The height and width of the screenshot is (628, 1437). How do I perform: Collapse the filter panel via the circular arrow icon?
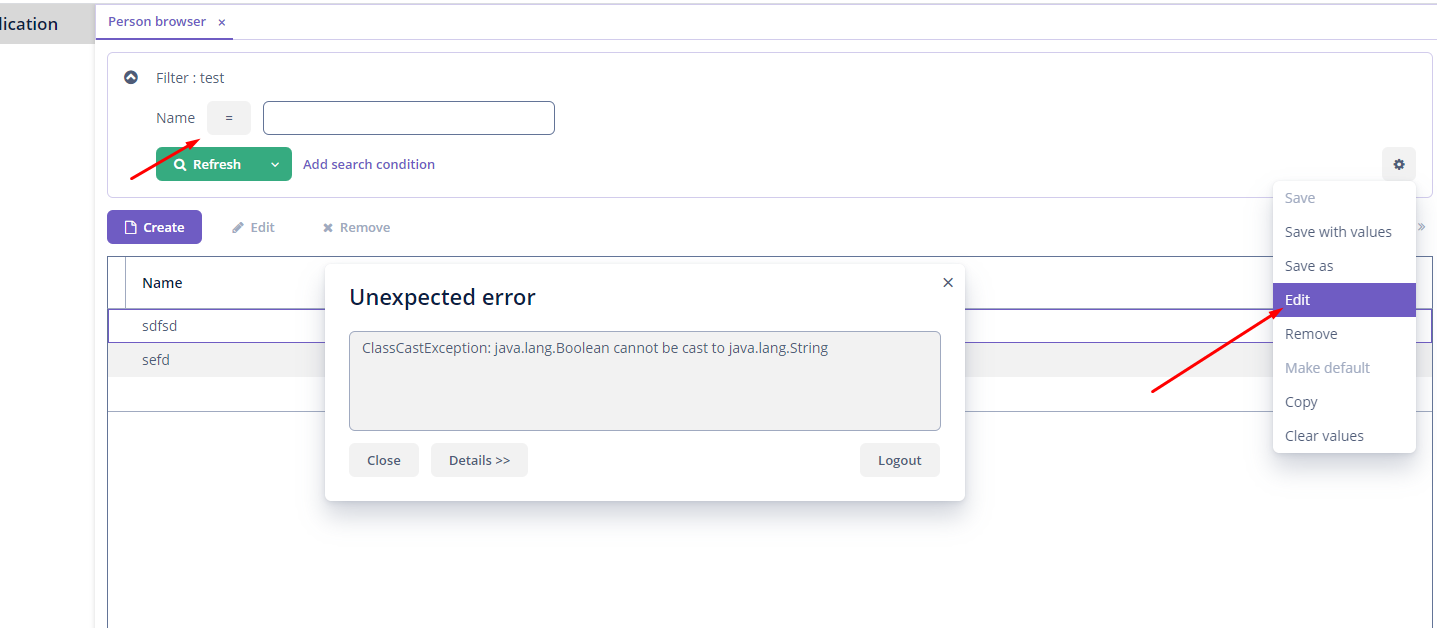(130, 77)
